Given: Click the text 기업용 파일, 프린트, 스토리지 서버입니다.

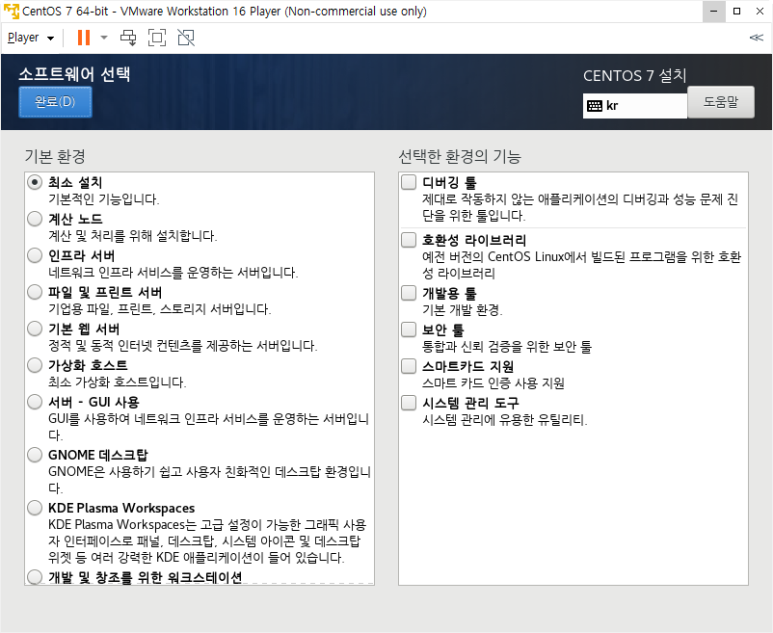Looking at the screenshot, I should pyautogui.click(x=160, y=309).
